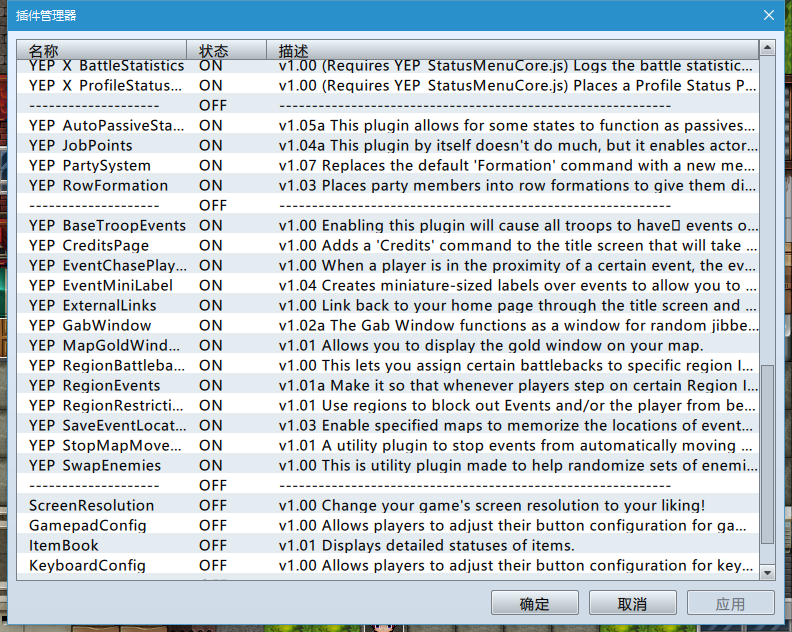This screenshot has height=632, width=792.
Task: Select the YEP_BaseTroopEvents plugin row
Action: coord(387,225)
